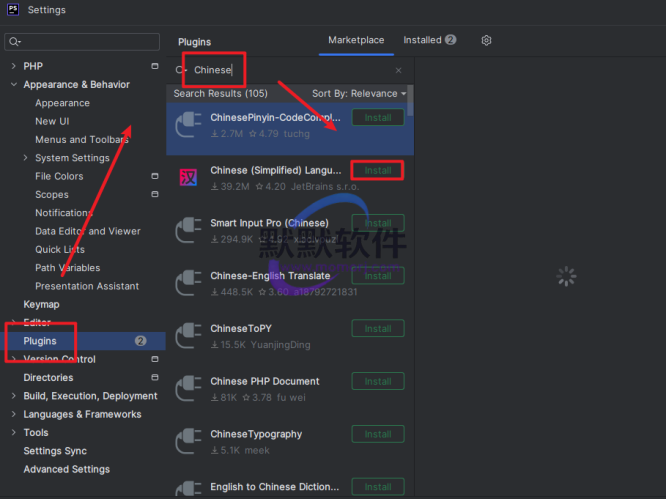Viewport: 666px width, 499px height.
Task: Focus the settings search field
Action: 82,42
